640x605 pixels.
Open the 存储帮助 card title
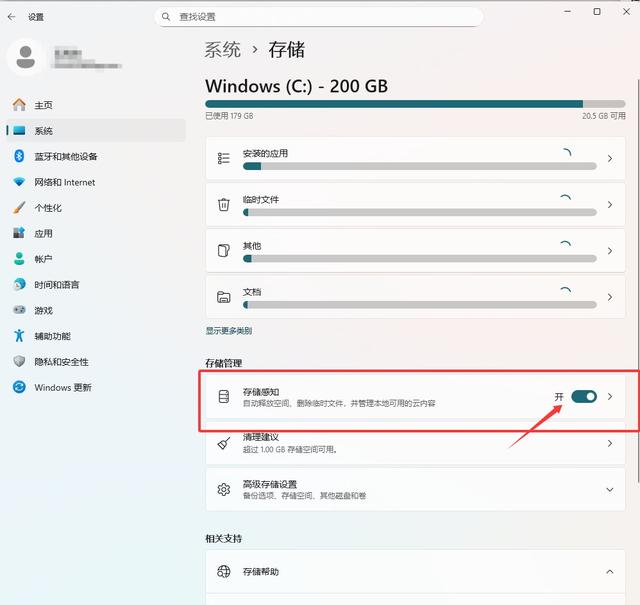261,572
